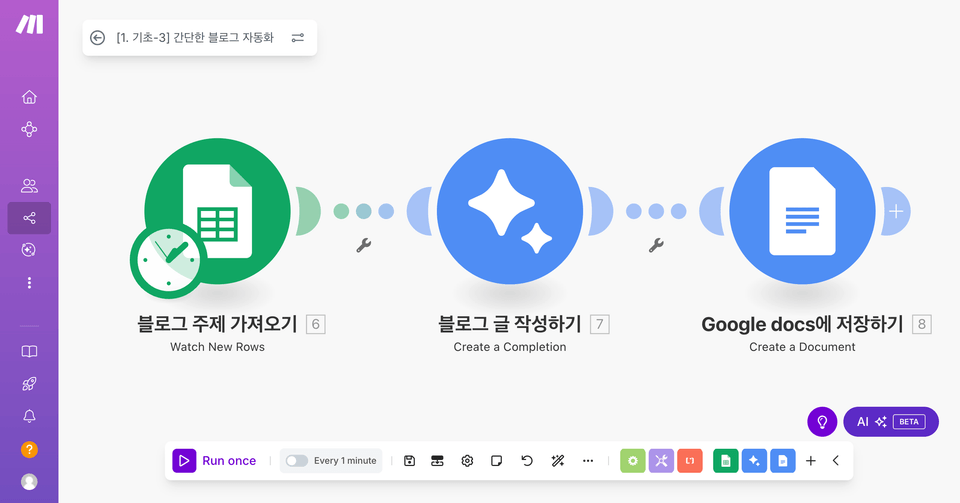Image resolution: width=960 pixels, height=503 pixels.
Task: Click module label 블로그 주제 가져오기
Action: pos(217,324)
